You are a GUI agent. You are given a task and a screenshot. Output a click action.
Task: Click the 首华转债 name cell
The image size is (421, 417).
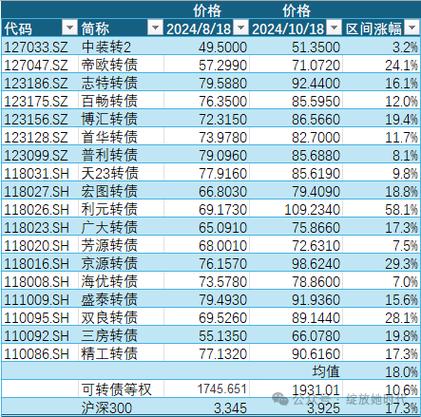[121, 137]
